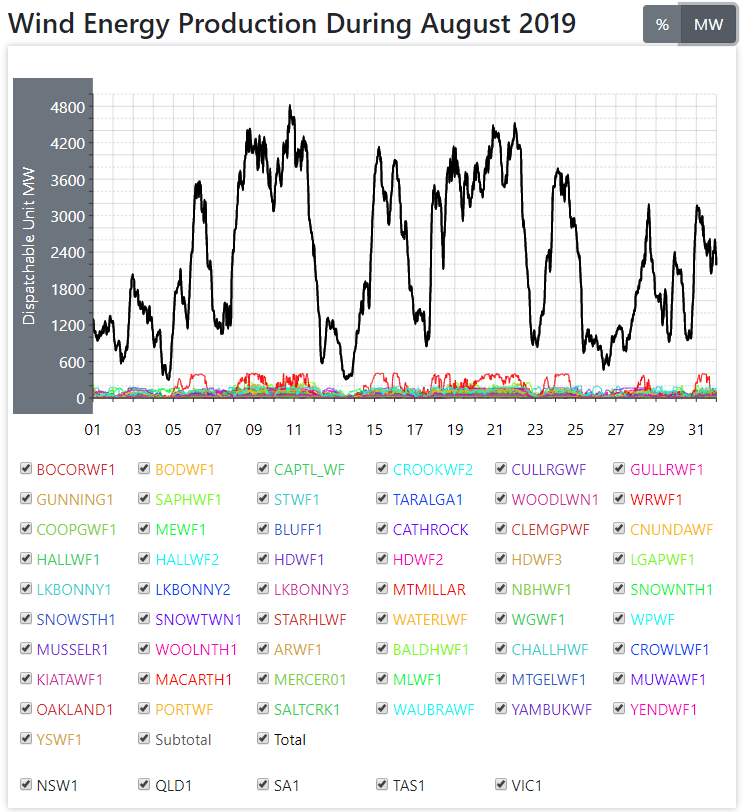Select the MW units button
The image size is (748, 812).
click(708, 25)
